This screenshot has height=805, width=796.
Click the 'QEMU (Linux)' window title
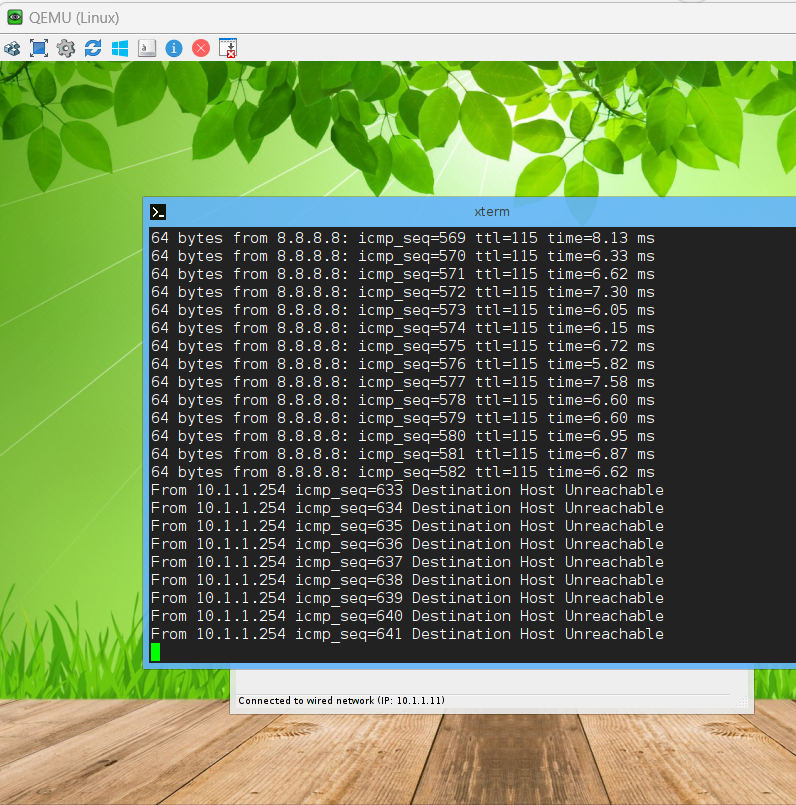point(74,17)
